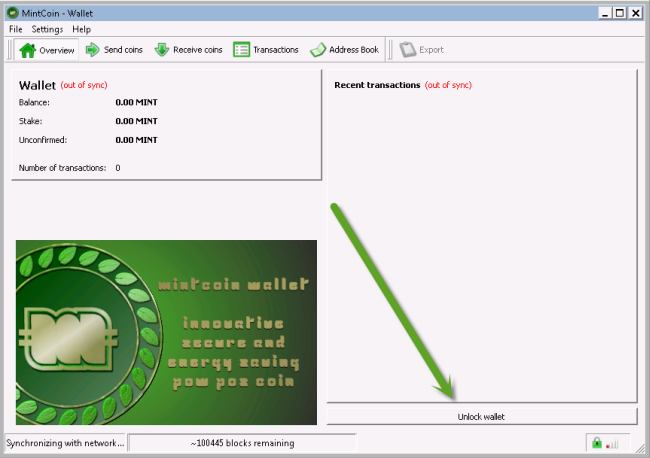This screenshot has width=650, height=458.
Task: Click the Wallet out of sync warning
Action: coord(84,85)
